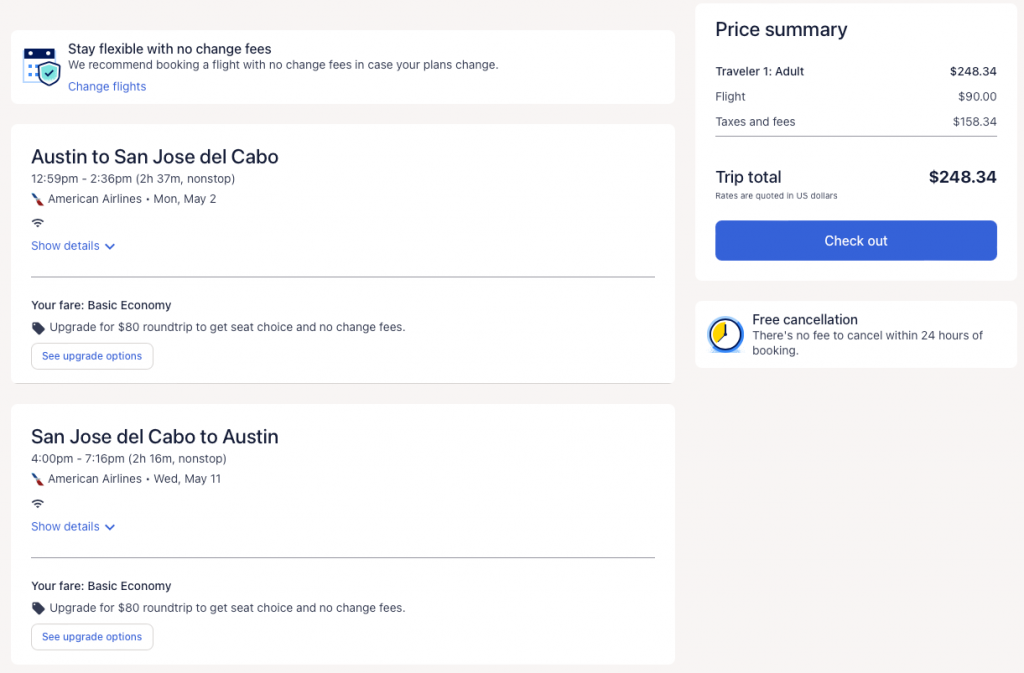This screenshot has height=673, width=1024.
Task: Click American Airlines logo on May 11 flight
Action: (38, 479)
